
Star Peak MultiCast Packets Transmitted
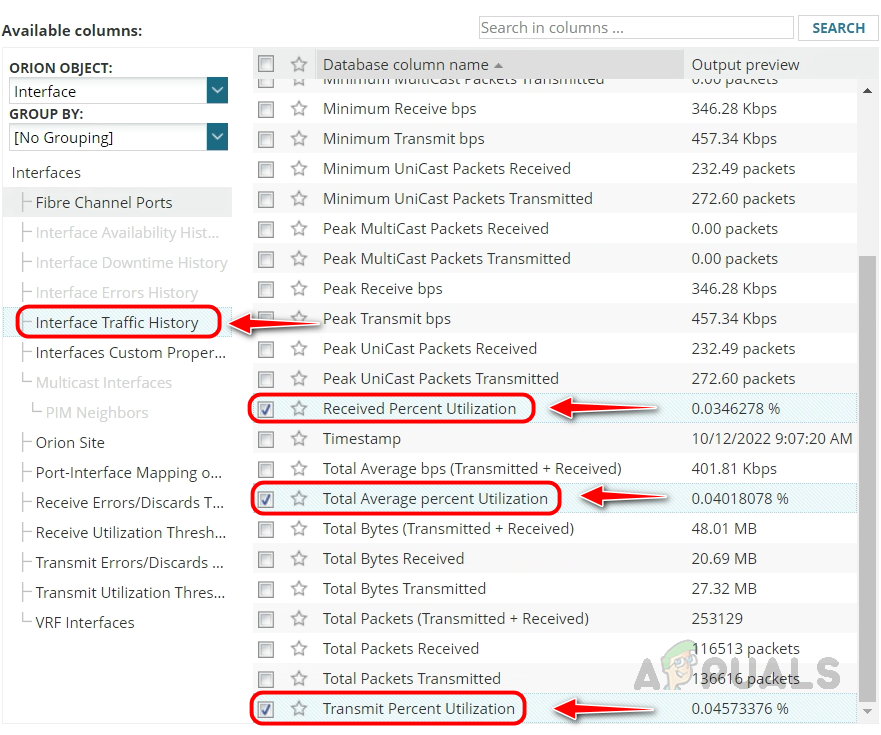pos(299,258)
